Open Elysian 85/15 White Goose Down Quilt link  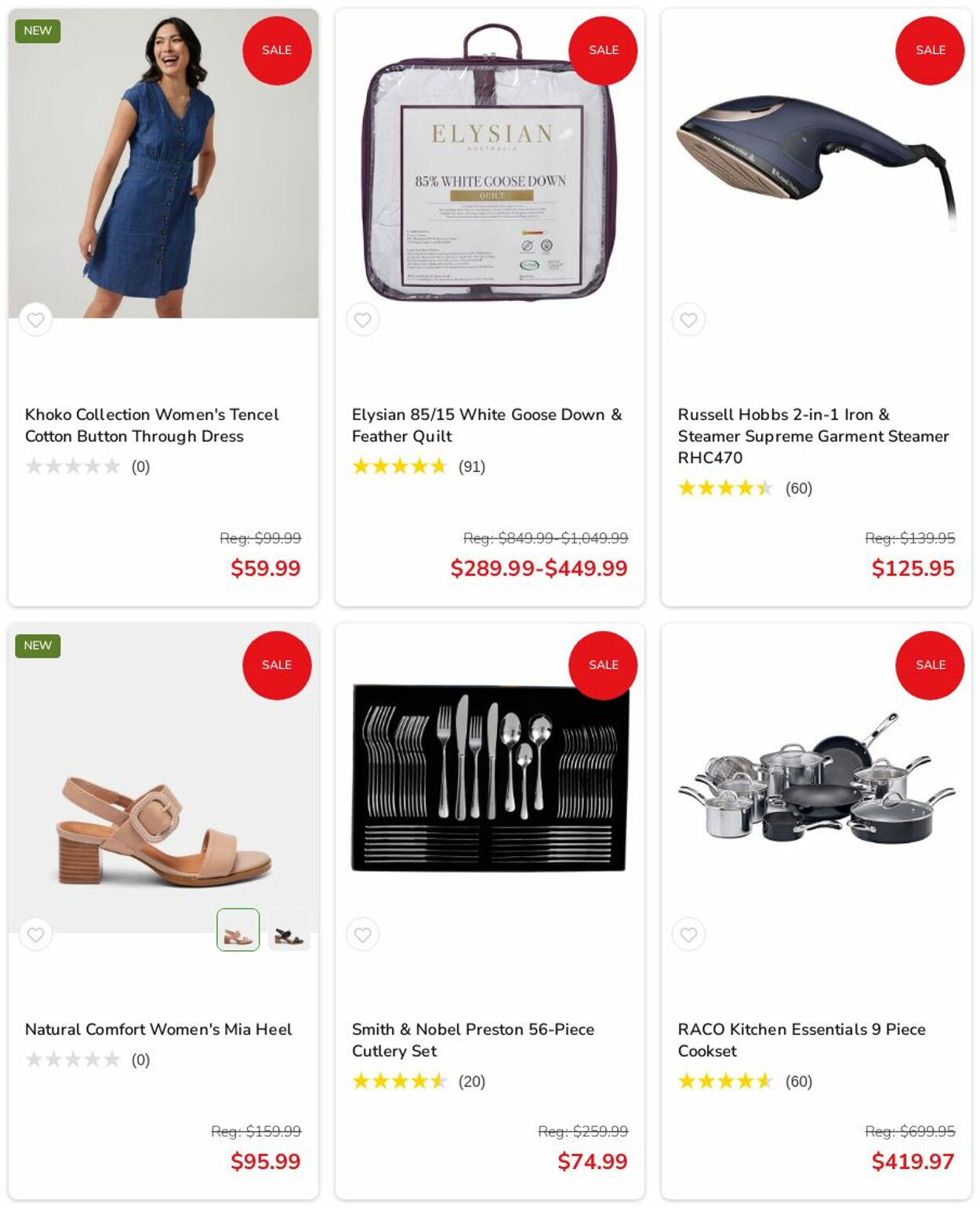[x=486, y=425]
